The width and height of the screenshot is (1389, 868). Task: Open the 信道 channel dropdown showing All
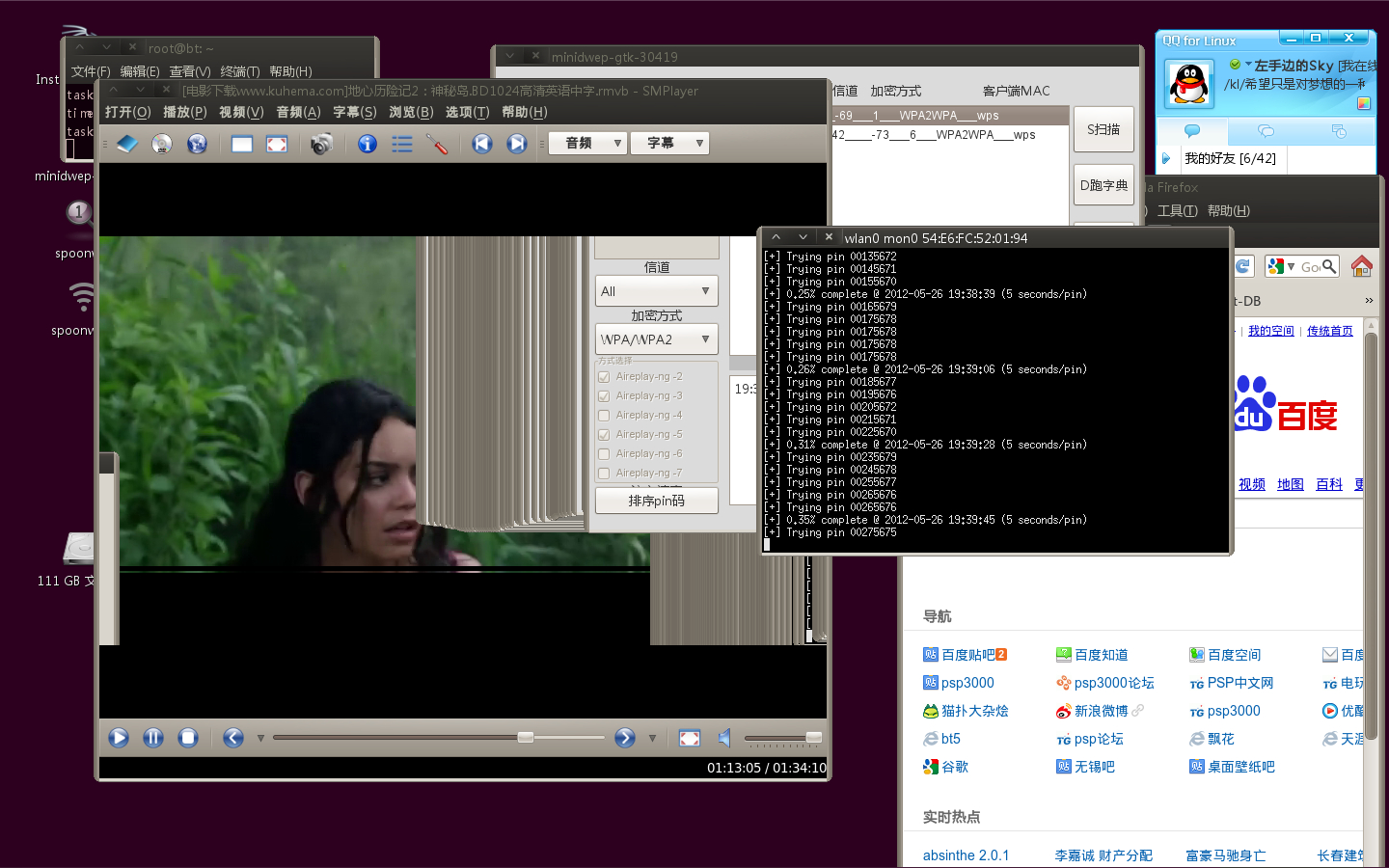coord(656,291)
